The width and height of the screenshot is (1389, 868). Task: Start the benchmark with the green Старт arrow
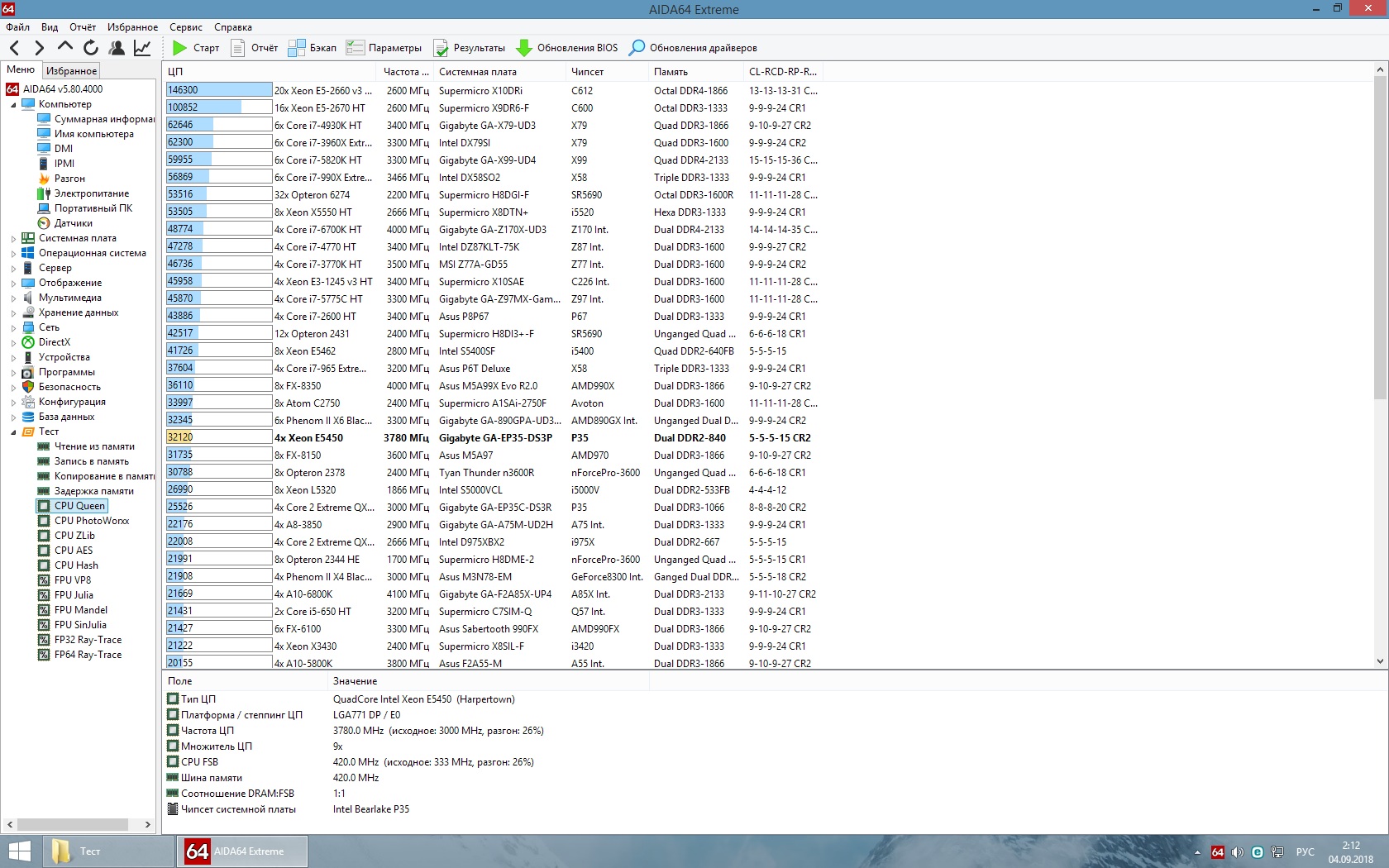[196, 48]
